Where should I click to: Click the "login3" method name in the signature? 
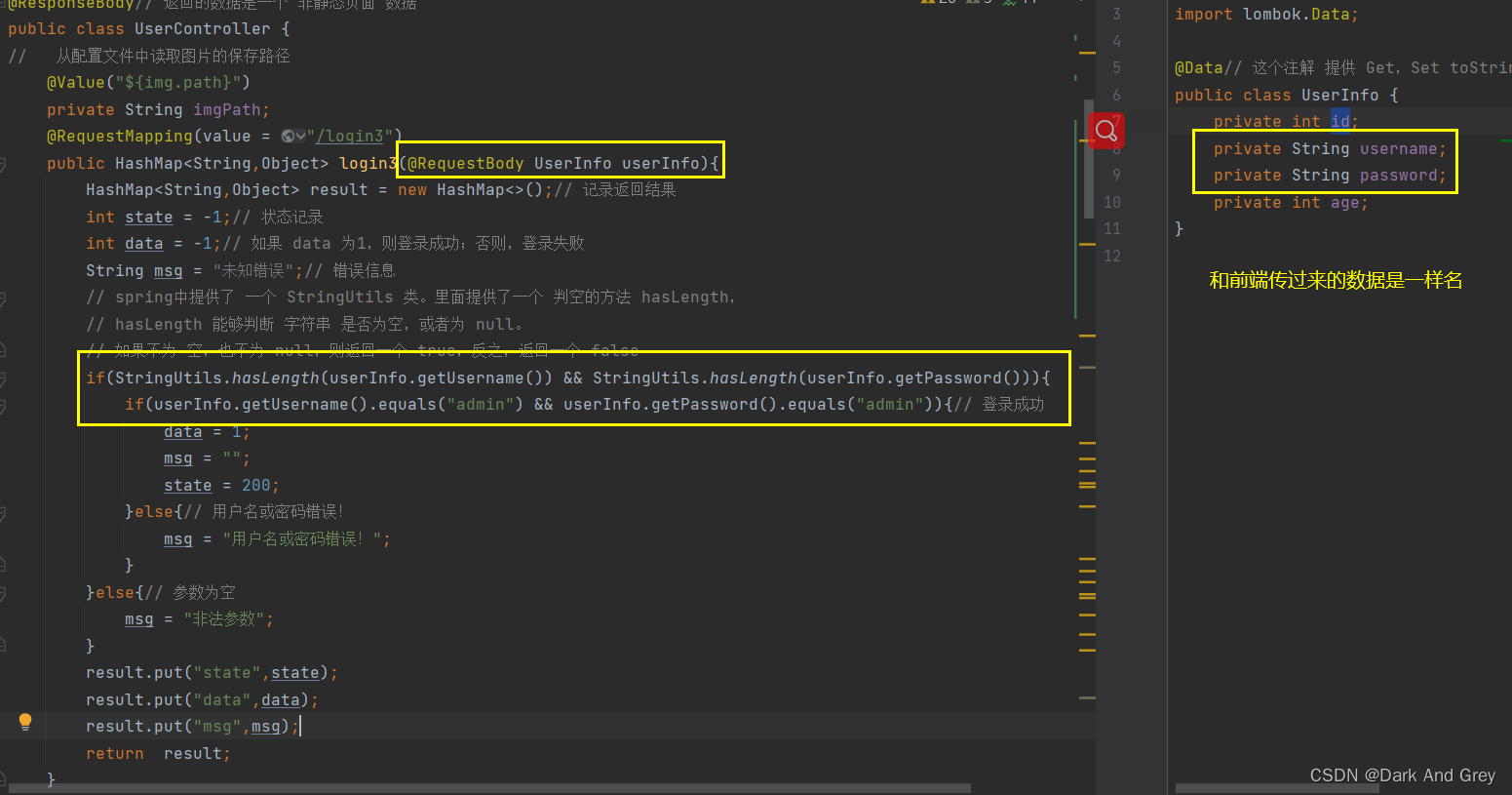click(368, 164)
